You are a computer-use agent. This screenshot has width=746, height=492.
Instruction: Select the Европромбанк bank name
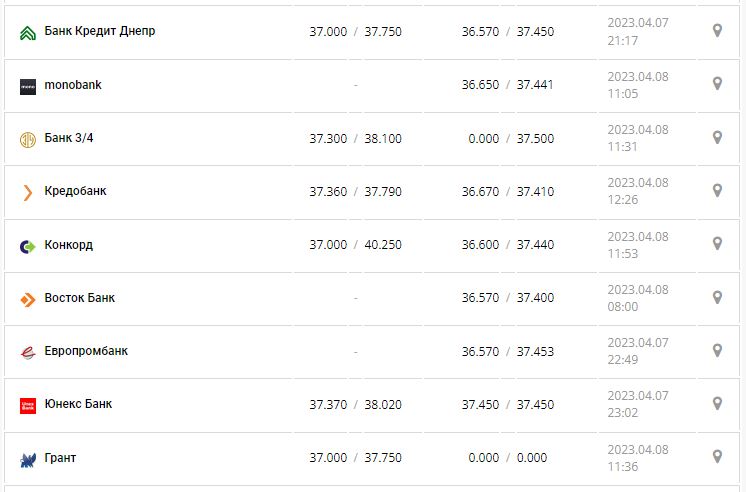[86, 351]
